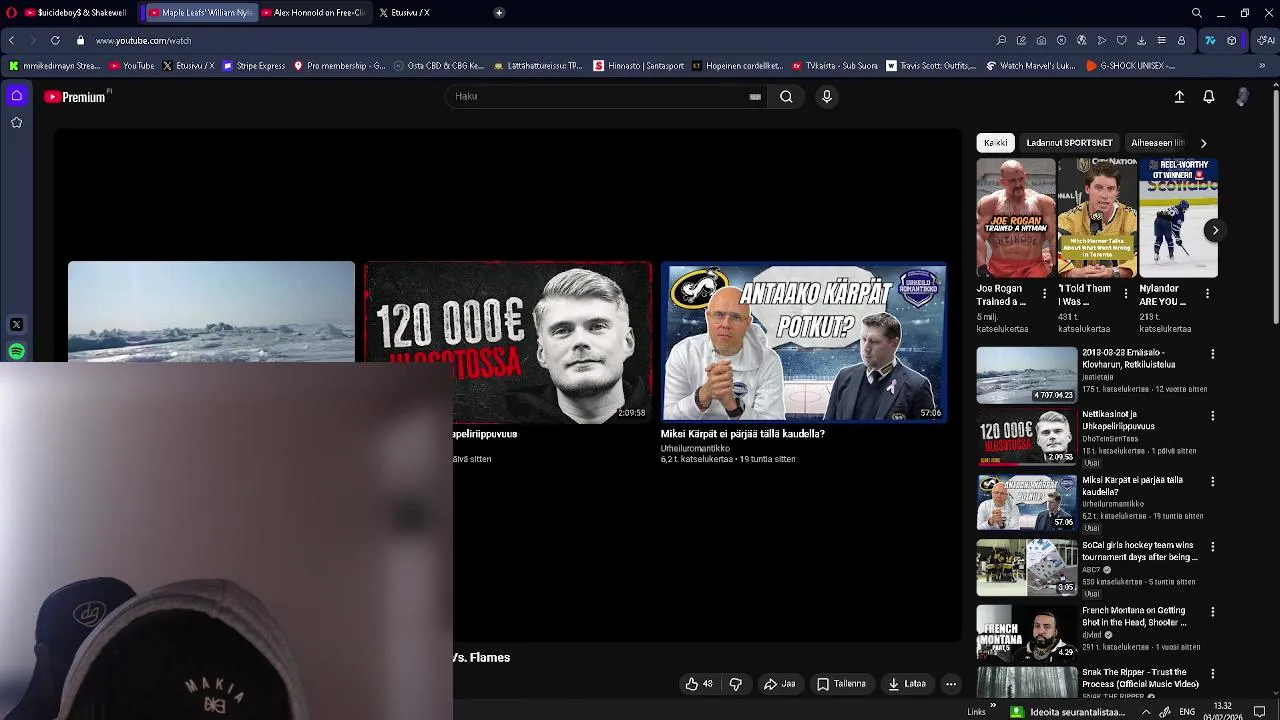Take a snapshot with the camera icon

point(1041,40)
